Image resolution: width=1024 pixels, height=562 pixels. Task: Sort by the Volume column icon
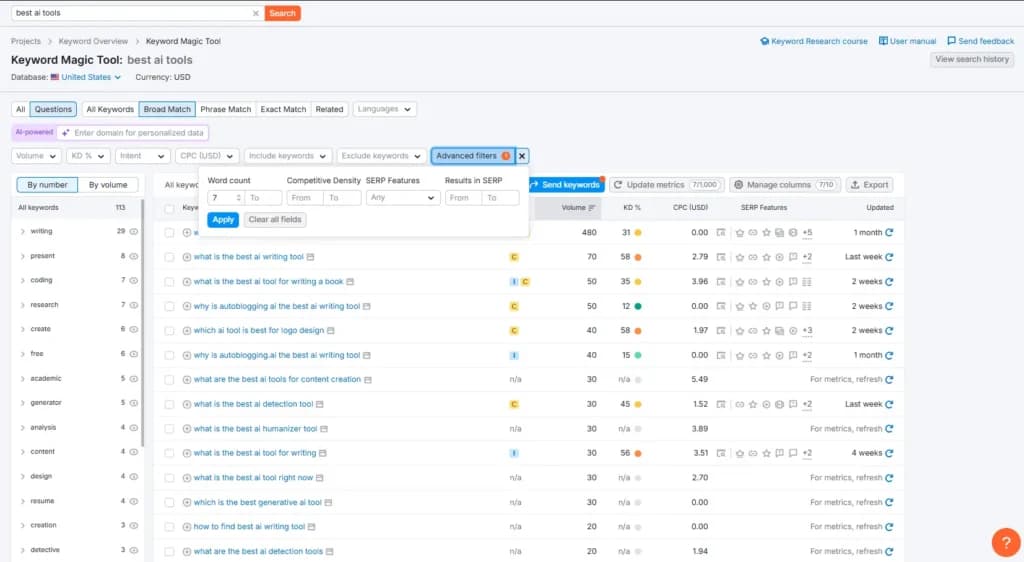click(592, 208)
